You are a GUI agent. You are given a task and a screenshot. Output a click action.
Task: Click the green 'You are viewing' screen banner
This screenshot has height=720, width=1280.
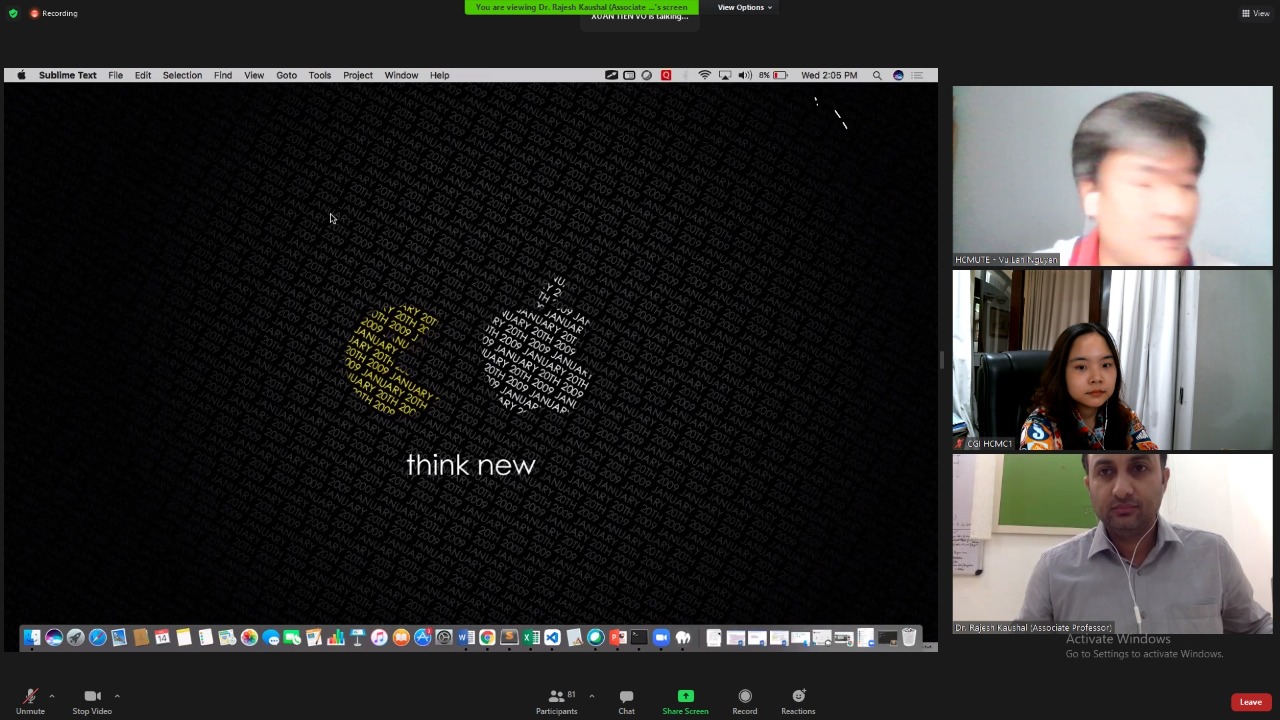pyautogui.click(x=582, y=7)
